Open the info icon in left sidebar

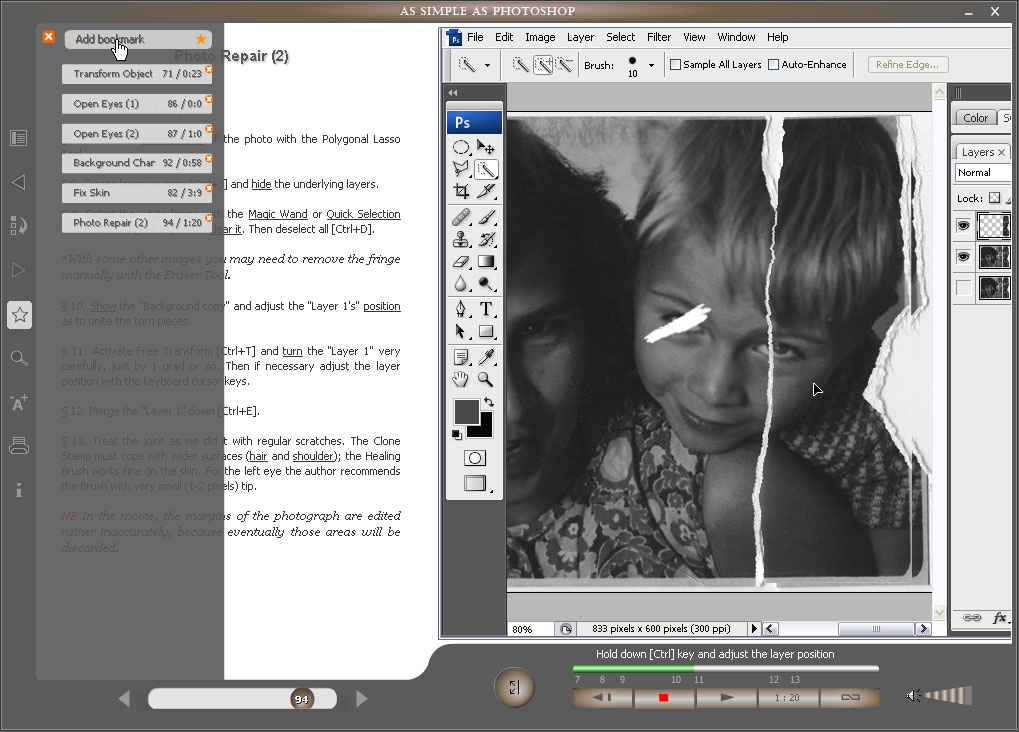pos(19,490)
